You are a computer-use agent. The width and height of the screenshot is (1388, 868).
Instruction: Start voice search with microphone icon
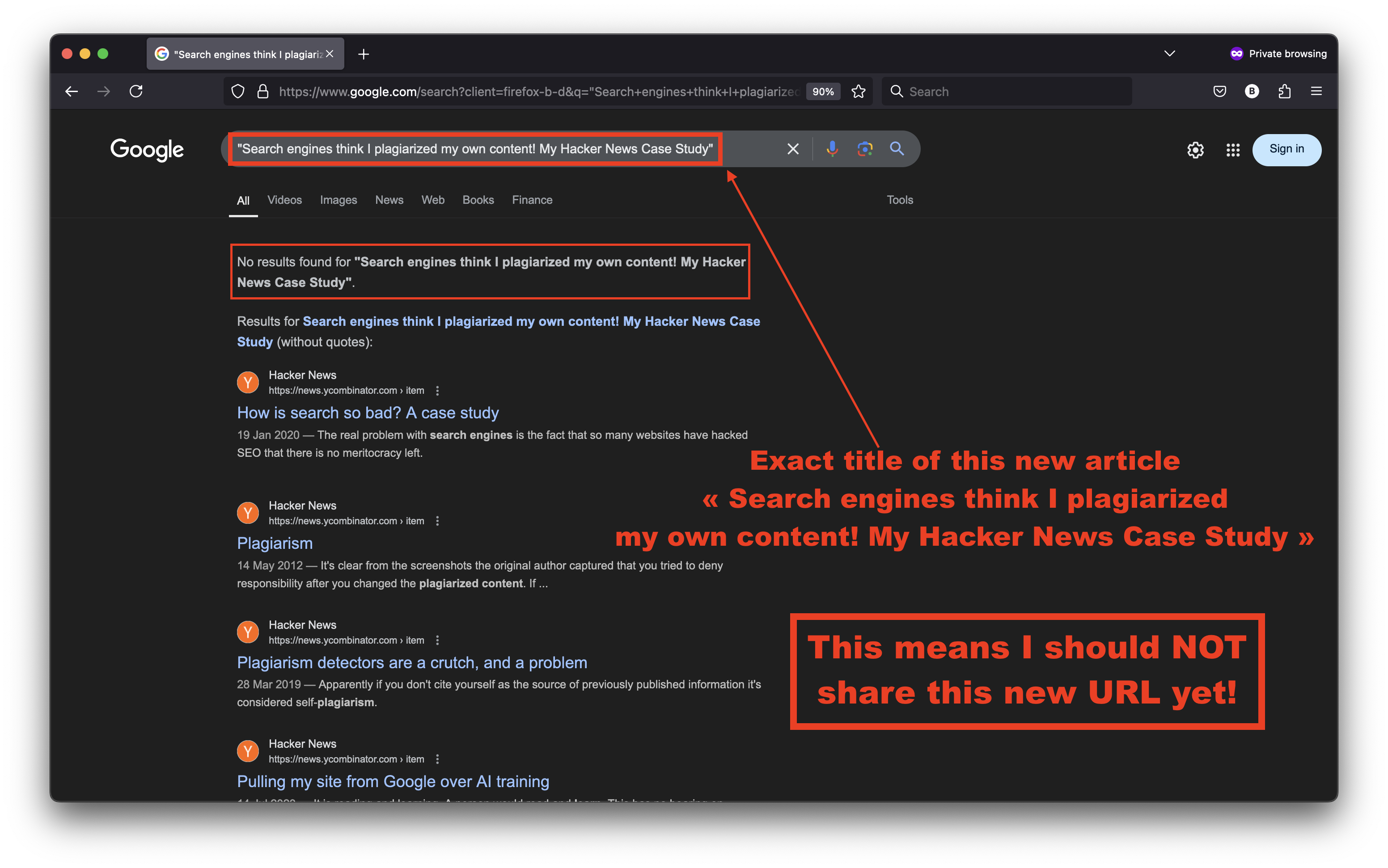pyautogui.click(x=832, y=149)
